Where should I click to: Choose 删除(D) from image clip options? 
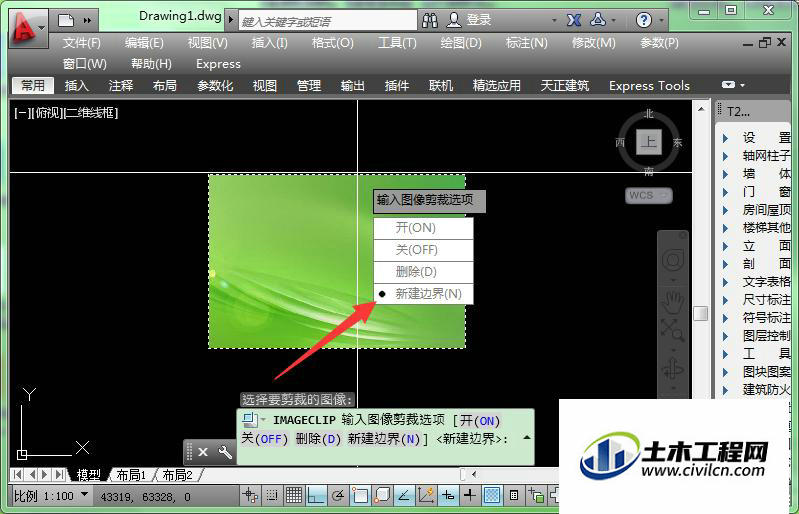[423, 272]
